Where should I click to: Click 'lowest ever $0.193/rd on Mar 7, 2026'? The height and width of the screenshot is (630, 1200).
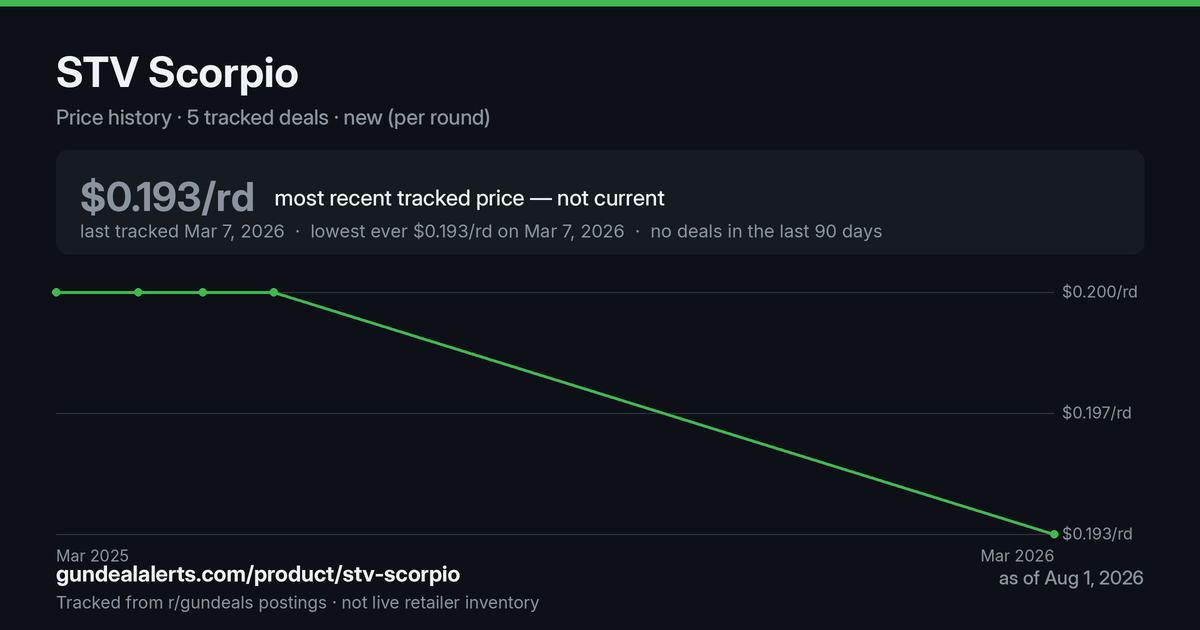coord(467,231)
